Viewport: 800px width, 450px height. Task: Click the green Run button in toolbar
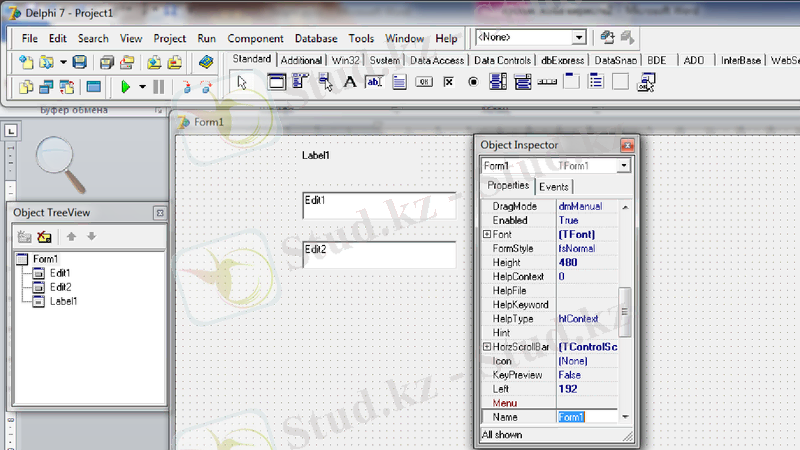coord(126,87)
